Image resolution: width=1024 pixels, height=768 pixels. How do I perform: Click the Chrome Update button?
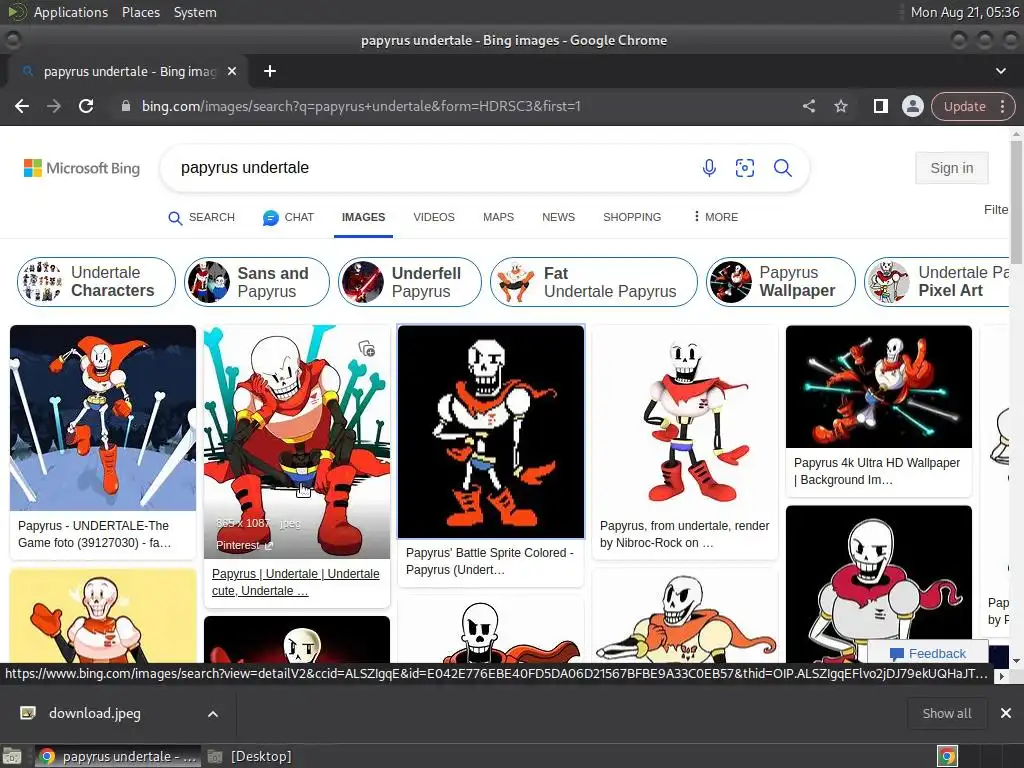point(965,106)
